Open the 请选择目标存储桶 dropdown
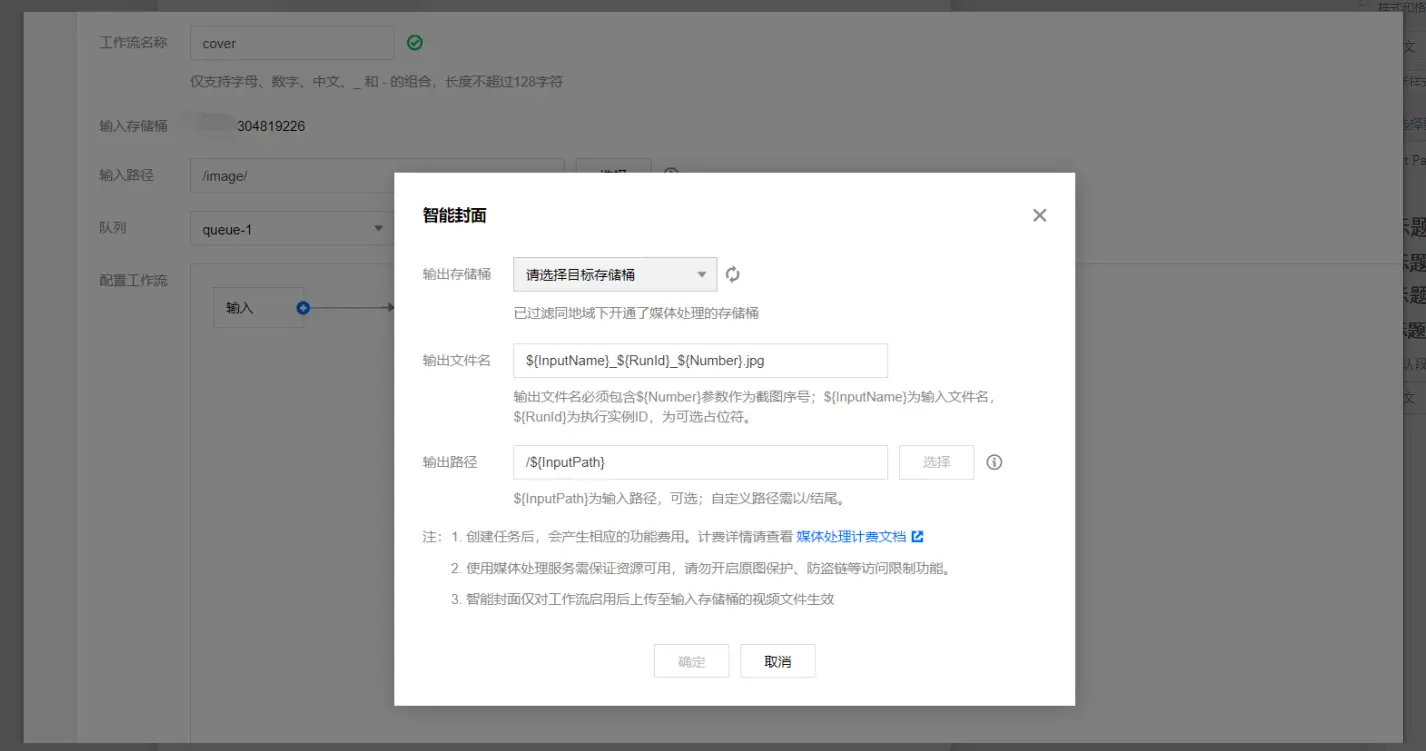The height and width of the screenshot is (751, 1426). tap(615, 274)
